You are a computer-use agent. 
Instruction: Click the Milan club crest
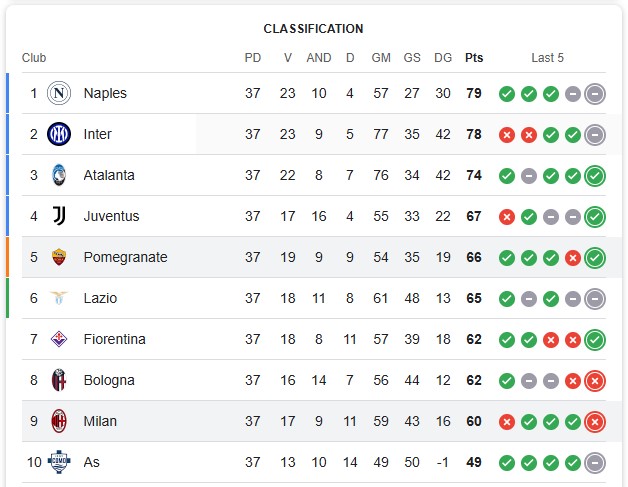[x=59, y=421]
